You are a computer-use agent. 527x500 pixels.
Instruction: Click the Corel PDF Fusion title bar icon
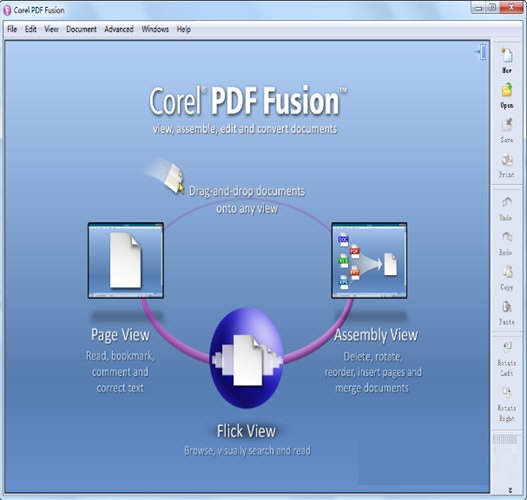pos(7,10)
